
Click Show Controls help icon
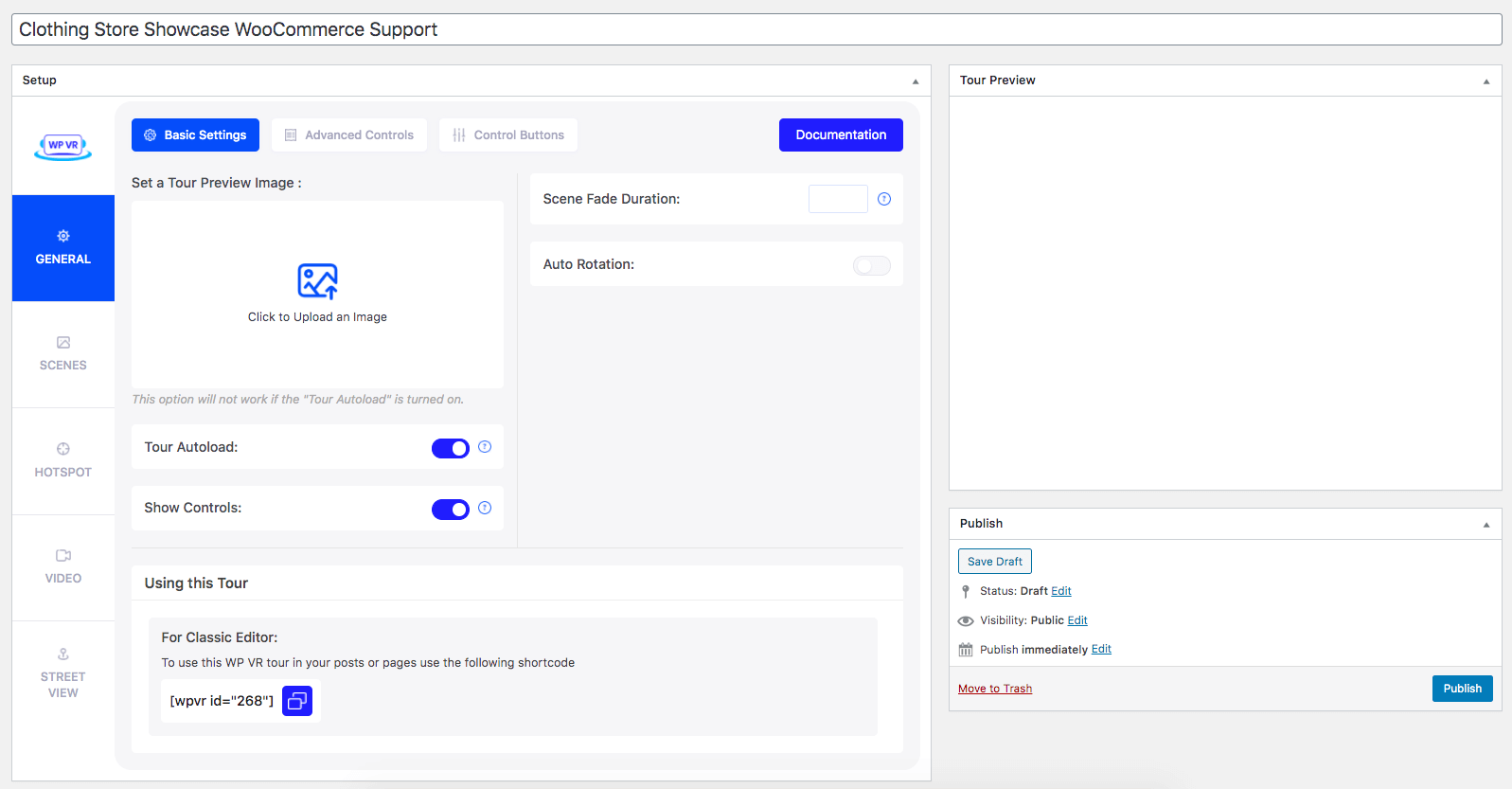pyautogui.click(x=485, y=508)
